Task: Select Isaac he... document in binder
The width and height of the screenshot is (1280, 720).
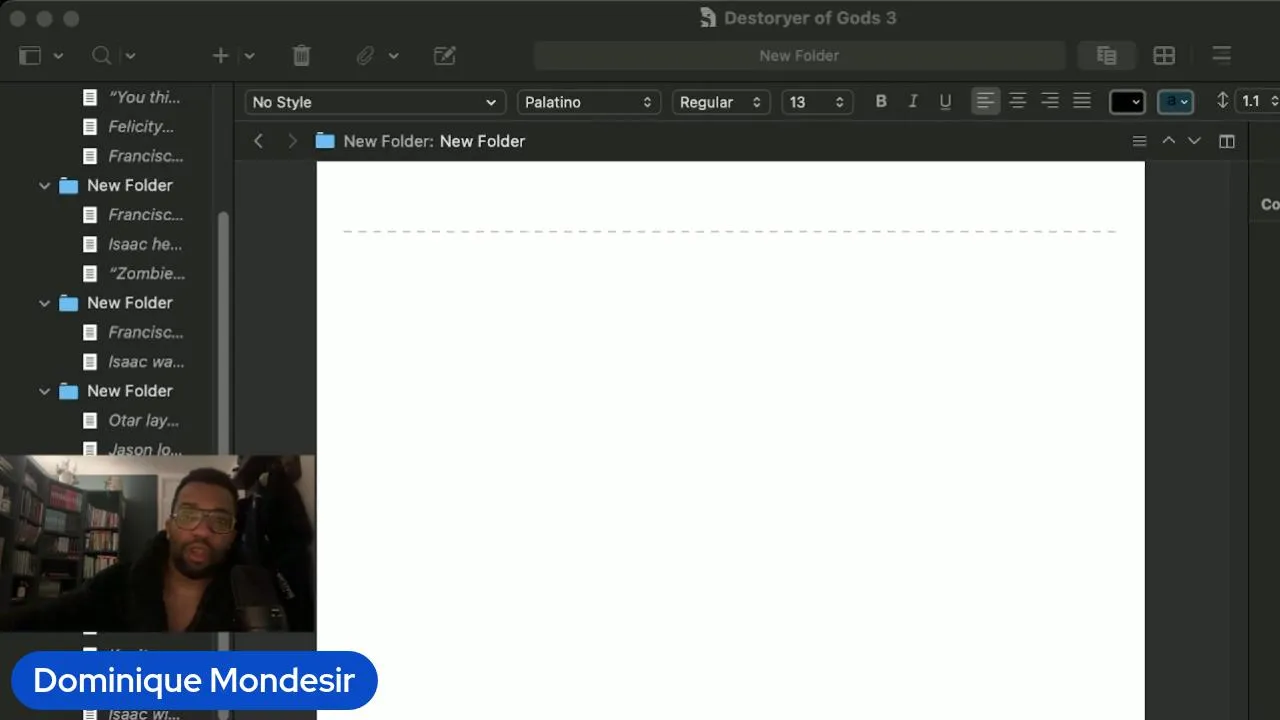Action: (x=146, y=244)
